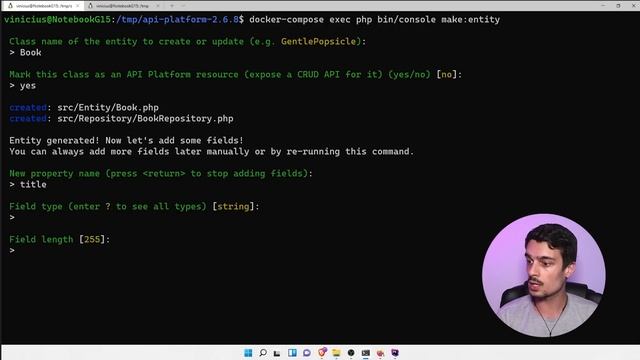Open Widgets panel icon in taskbar
This screenshot has height=360, width=640.
[x=292, y=353]
